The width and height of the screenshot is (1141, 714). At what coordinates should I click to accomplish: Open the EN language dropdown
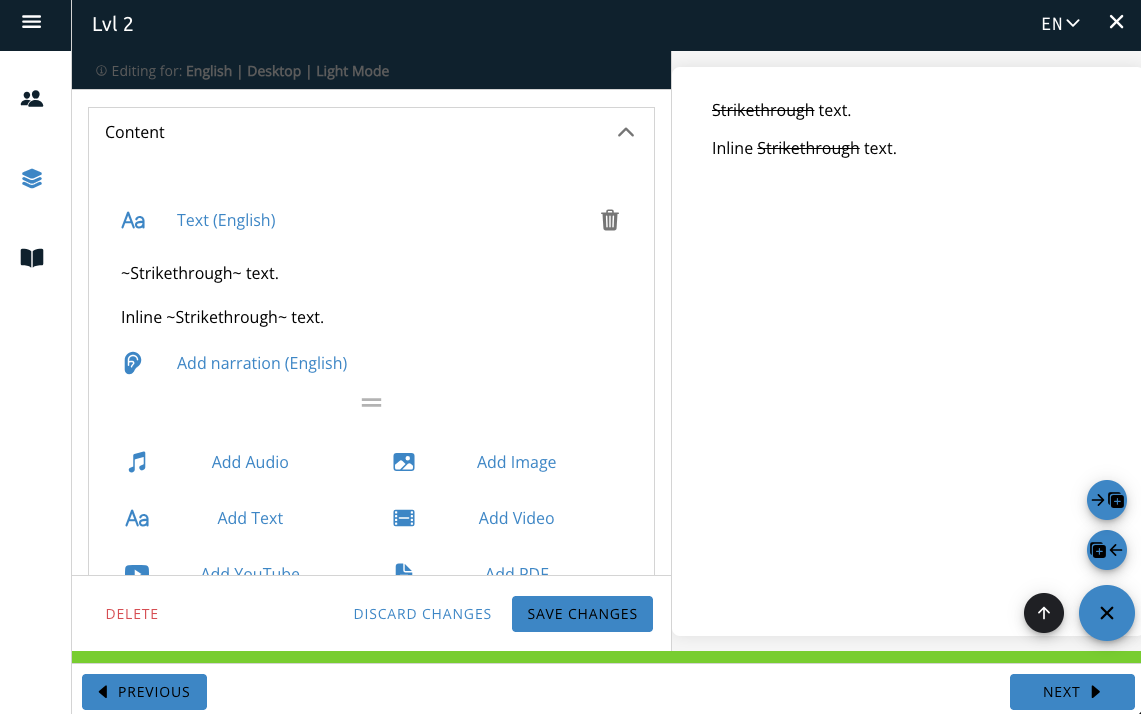click(1060, 24)
